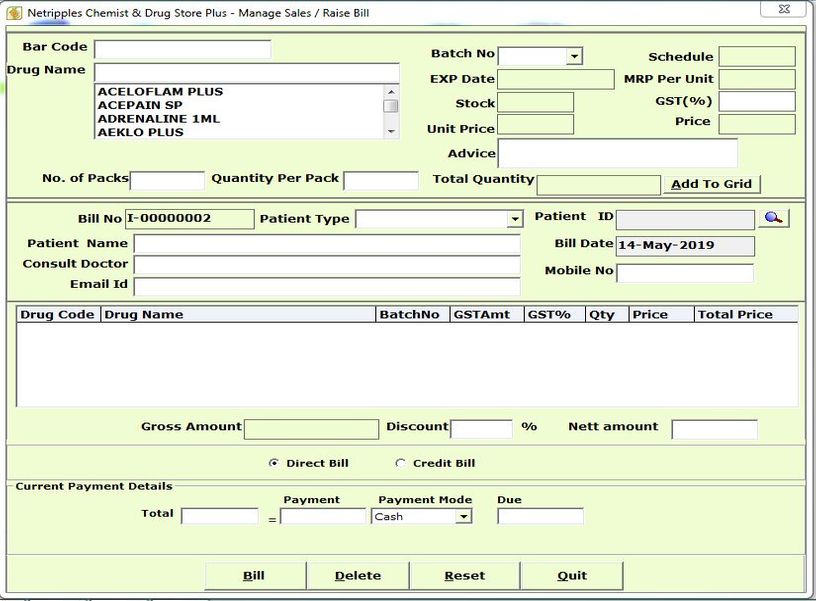This screenshot has width=816, height=601.
Task: Click the Quantity Per Pack field
Action: tap(381, 181)
